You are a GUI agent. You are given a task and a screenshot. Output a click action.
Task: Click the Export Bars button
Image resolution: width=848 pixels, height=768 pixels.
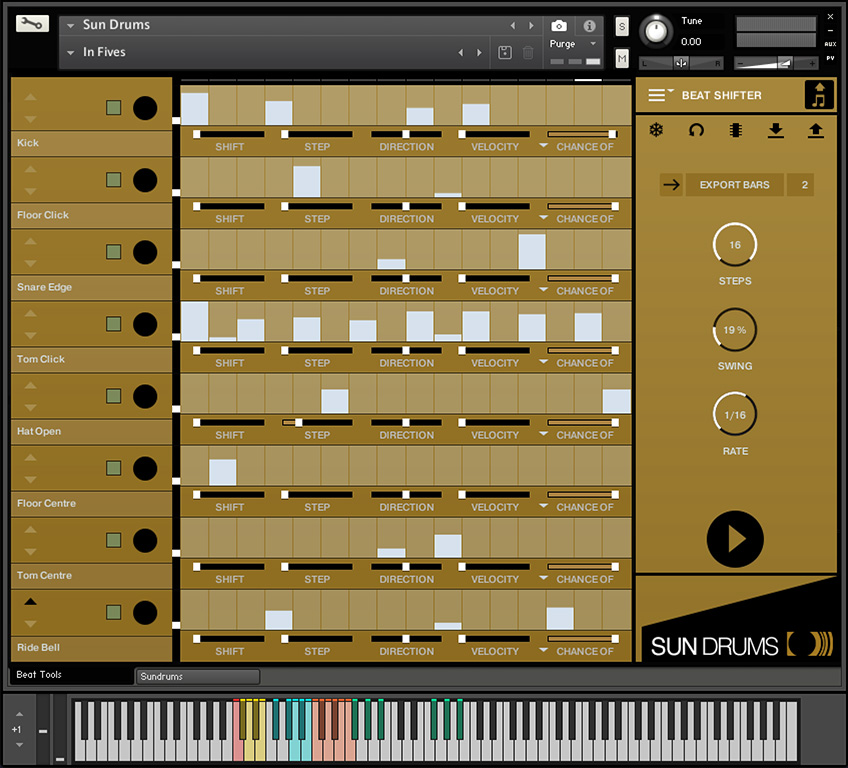point(734,185)
